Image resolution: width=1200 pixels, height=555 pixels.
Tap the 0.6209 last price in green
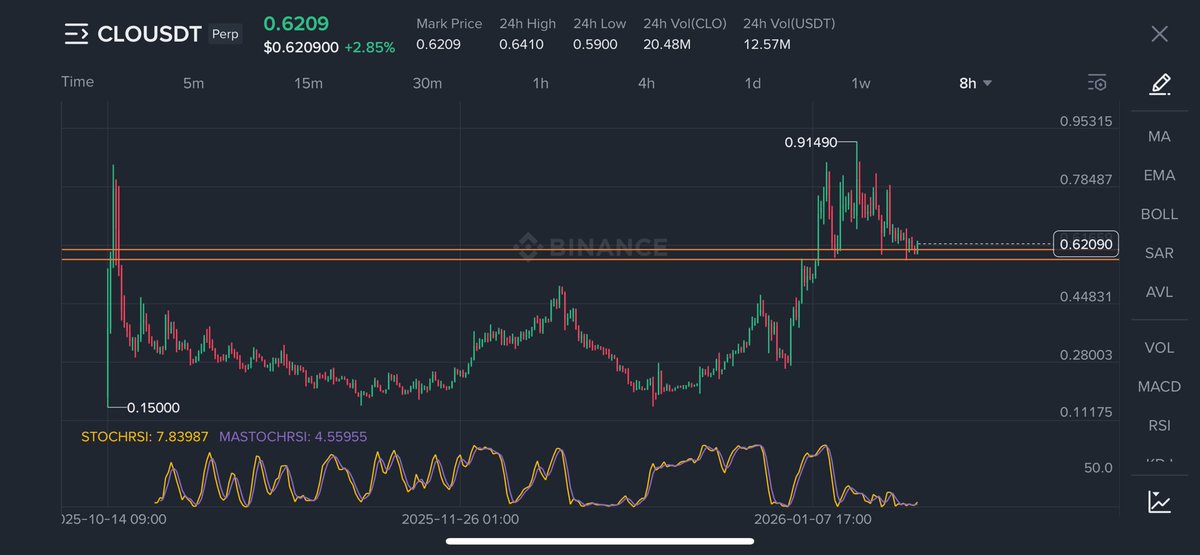297,23
